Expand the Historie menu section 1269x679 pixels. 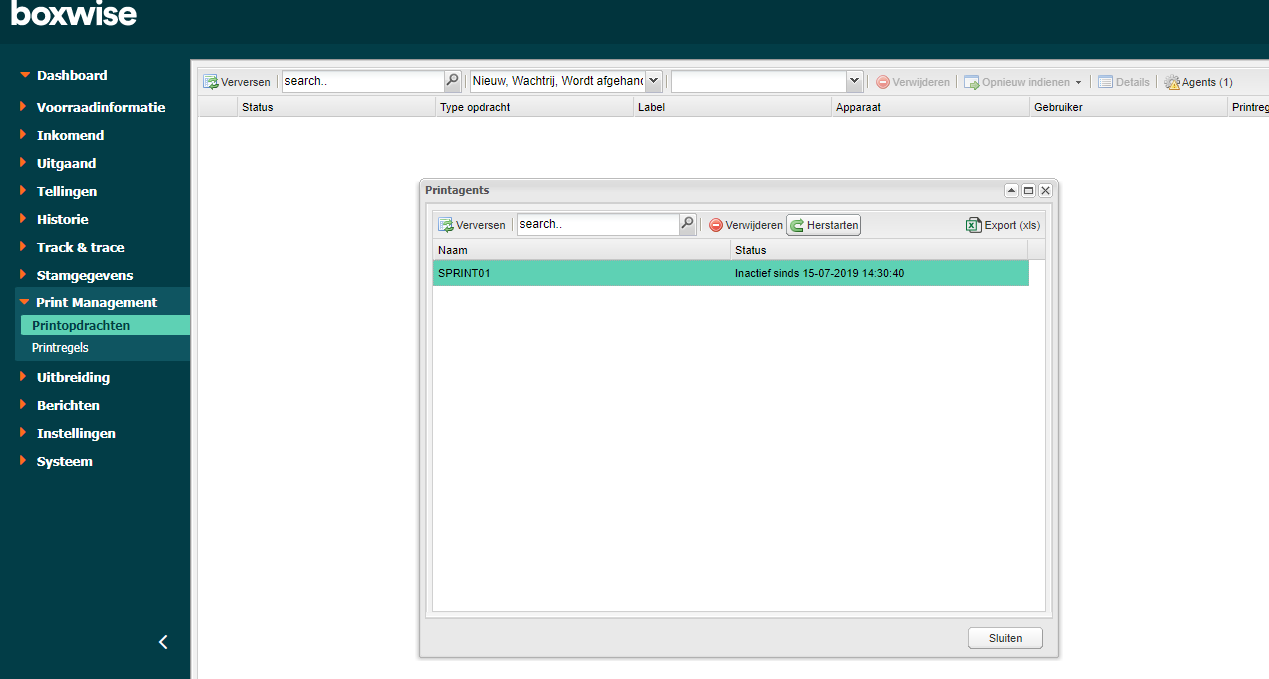click(62, 219)
